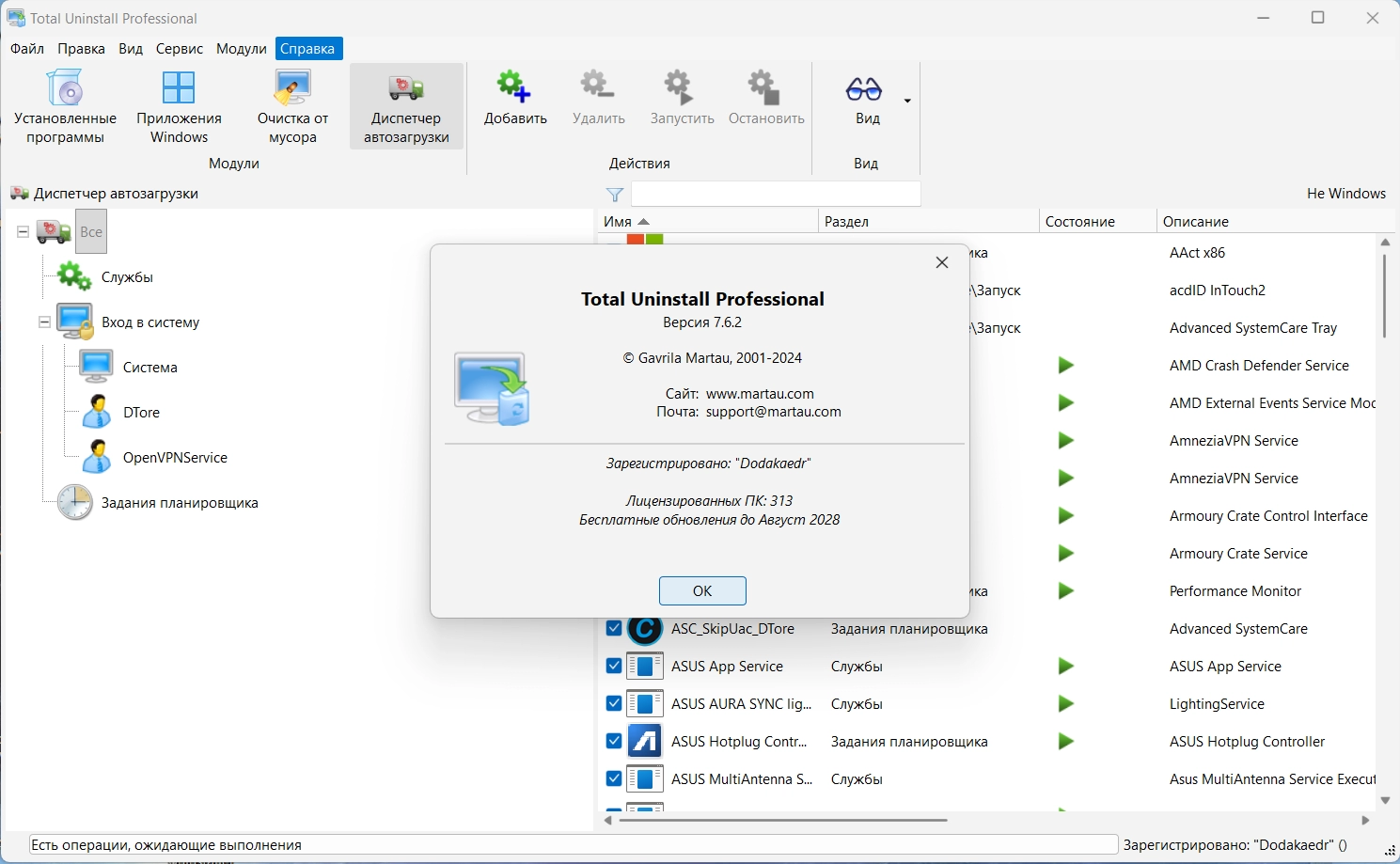Viewport: 1400px width, 864px height.
Task: Click the vertical scrollbar thumb of the list
Action: 1385,295
